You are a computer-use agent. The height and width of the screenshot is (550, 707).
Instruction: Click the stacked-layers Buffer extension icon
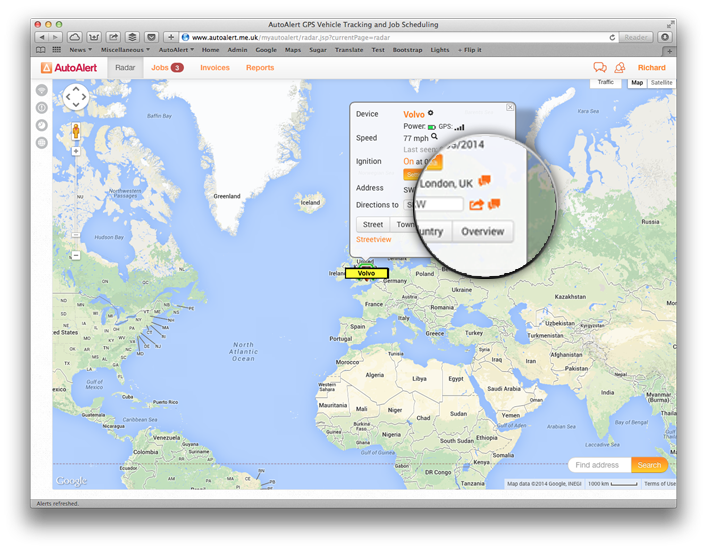132,37
